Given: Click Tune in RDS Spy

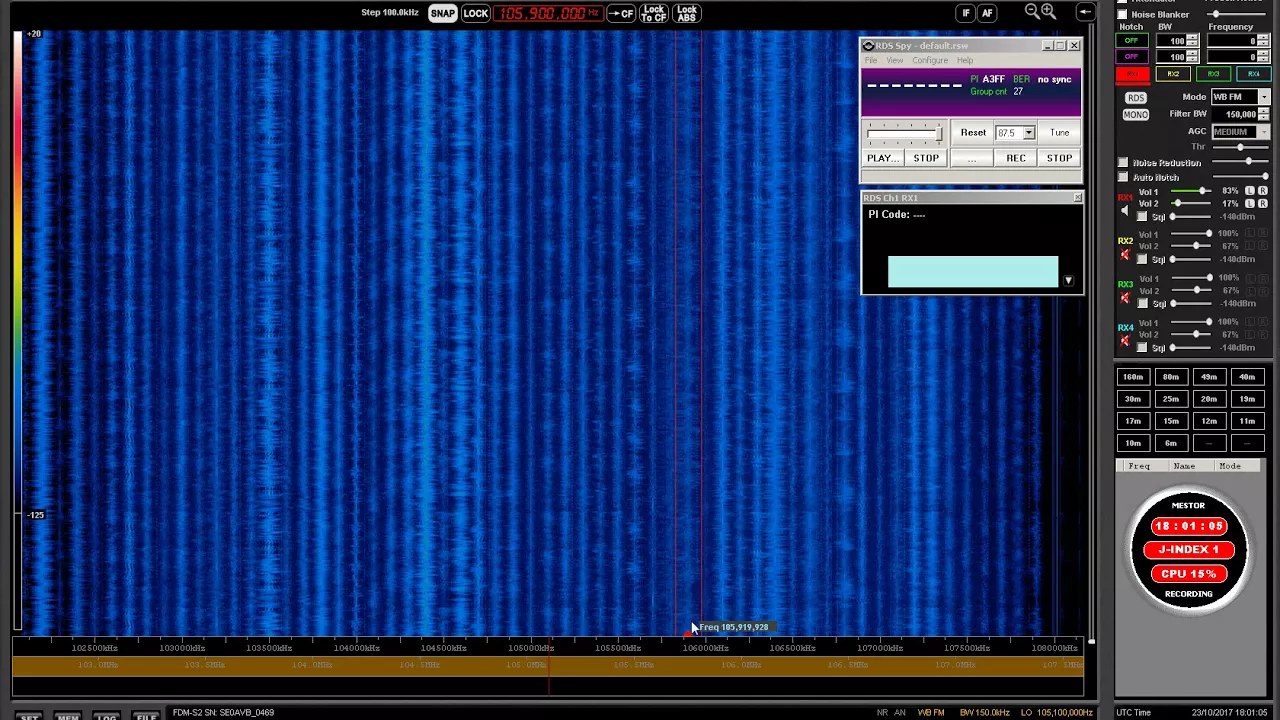Looking at the screenshot, I should (x=1059, y=132).
